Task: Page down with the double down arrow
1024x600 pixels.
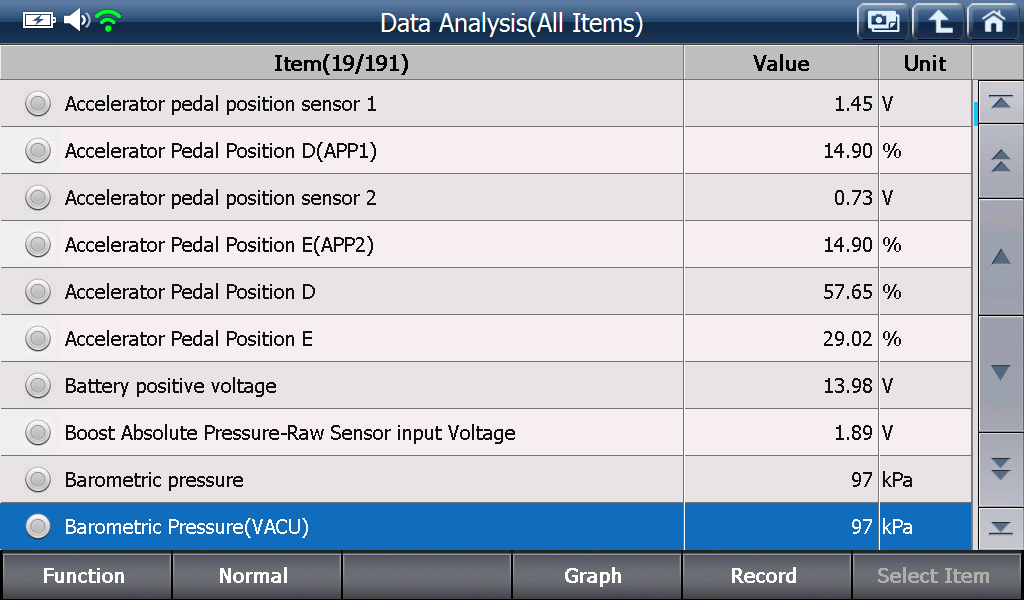Action: click(1000, 469)
